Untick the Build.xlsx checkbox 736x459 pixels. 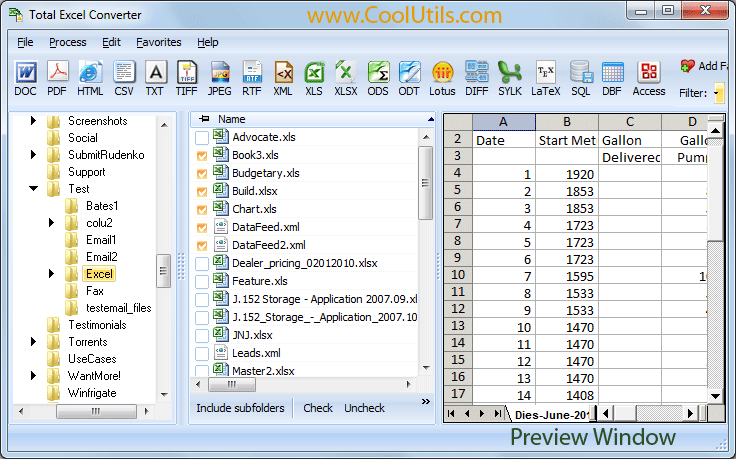point(202,192)
